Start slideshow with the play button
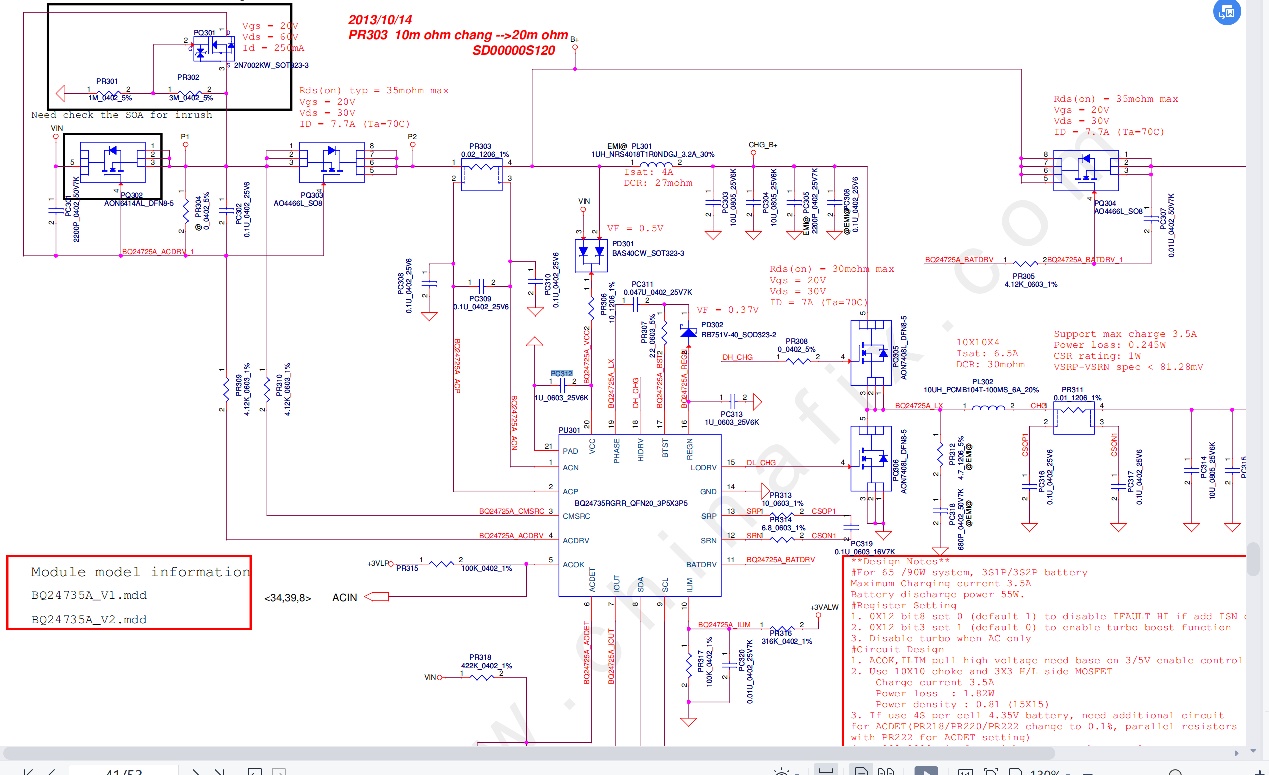 click(926, 773)
